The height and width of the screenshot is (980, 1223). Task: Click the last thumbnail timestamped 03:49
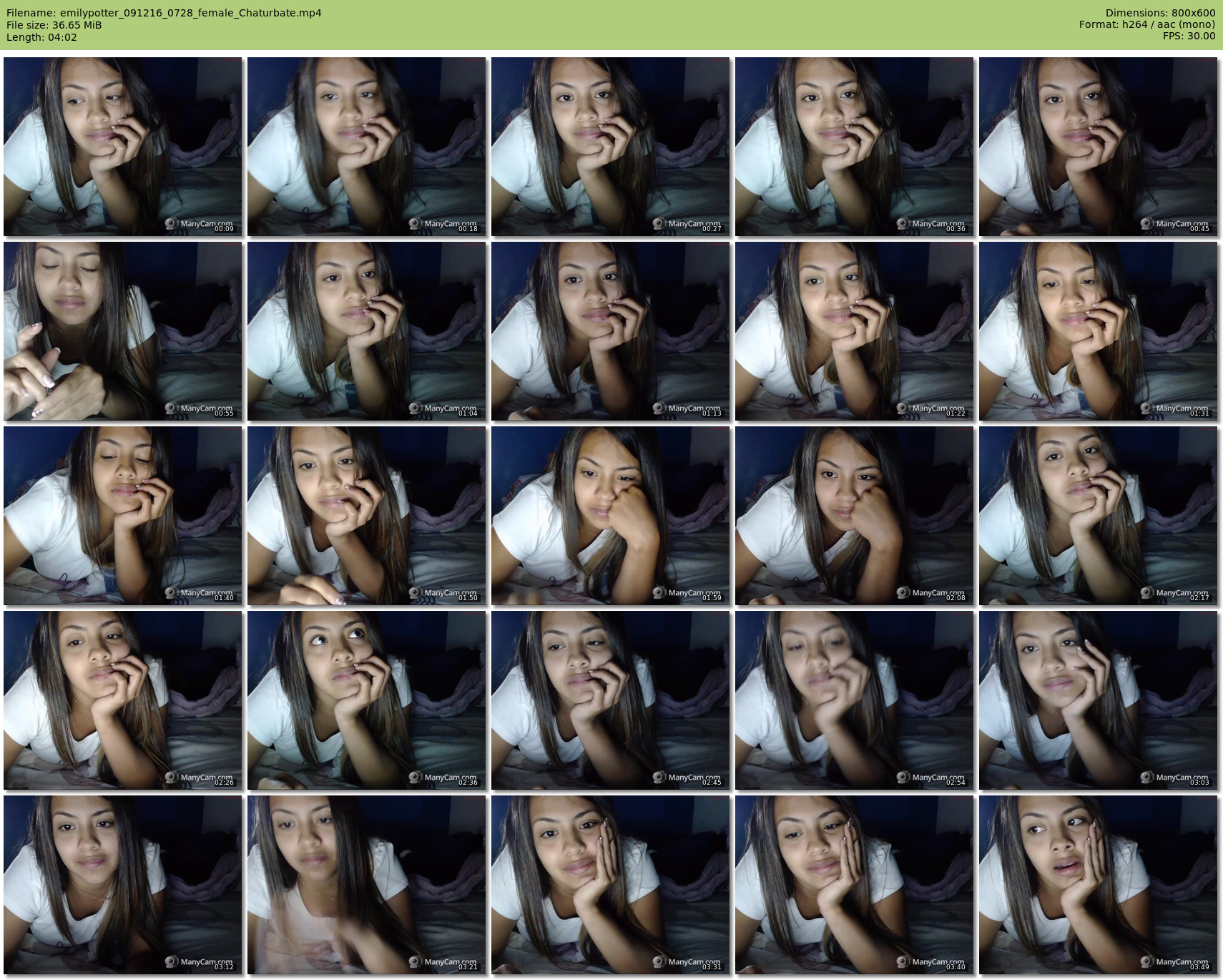(x=1099, y=885)
